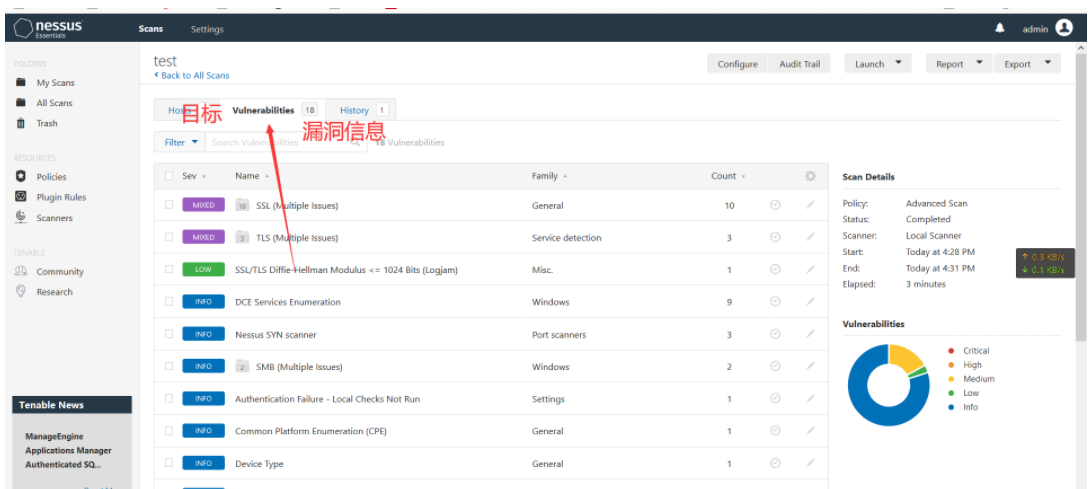Click the edit pencil on Device Type row
Screen dimensions: 1088x489
[x=810, y=463]
